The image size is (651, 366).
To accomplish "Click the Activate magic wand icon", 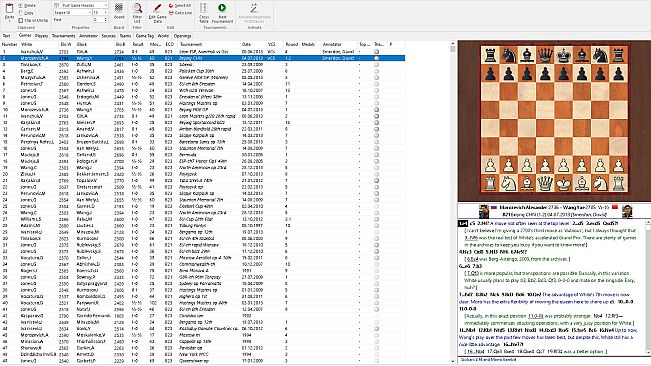I will point(254,8).
